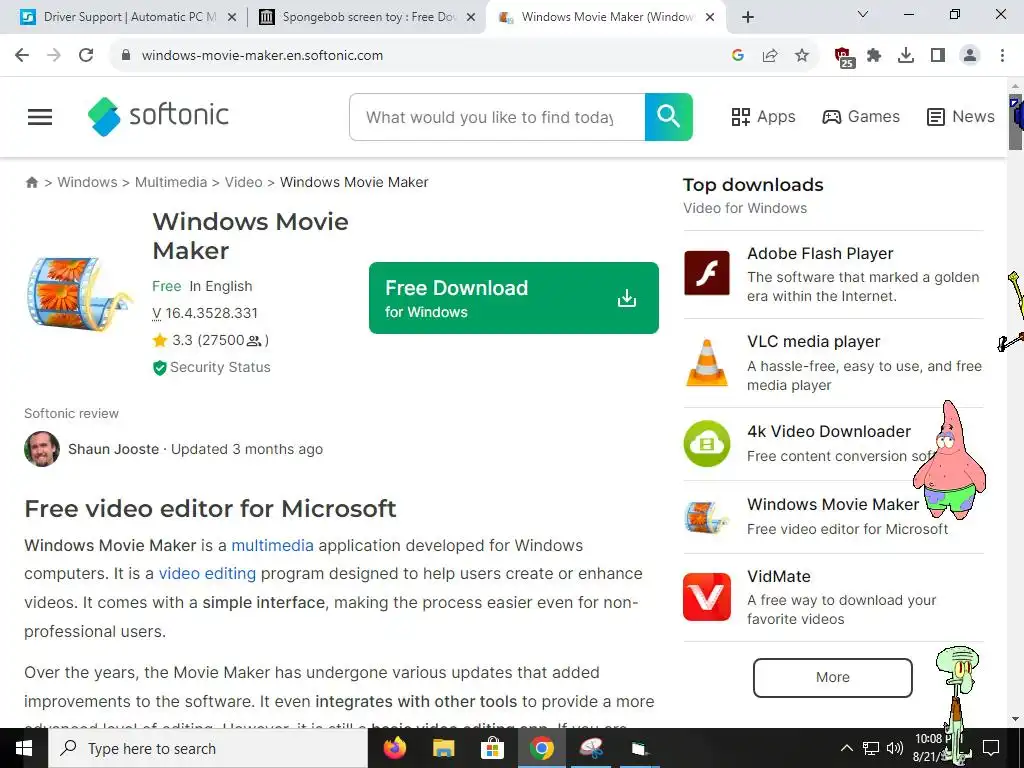Click the volume speaker tray icon

[x=895, y=748]
